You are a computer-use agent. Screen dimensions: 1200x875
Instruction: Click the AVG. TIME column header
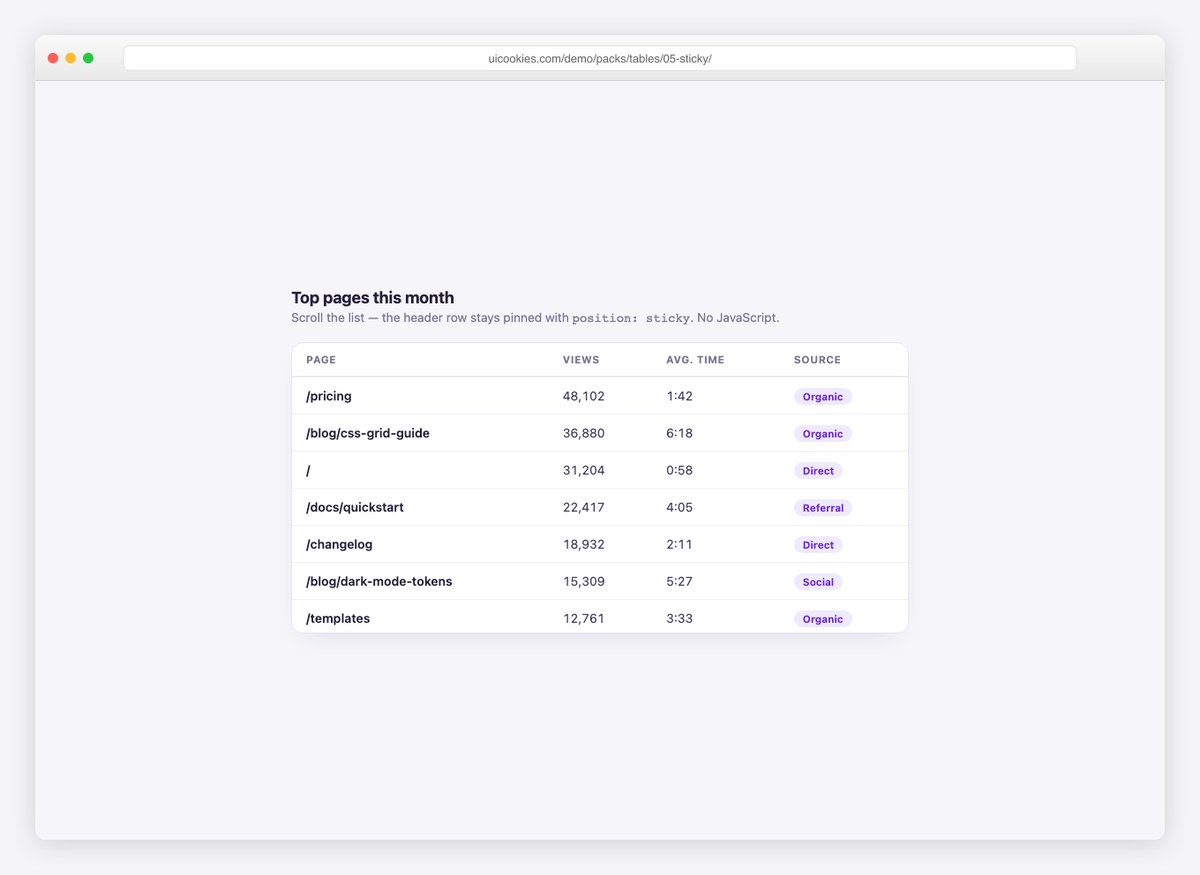[695, 360]
